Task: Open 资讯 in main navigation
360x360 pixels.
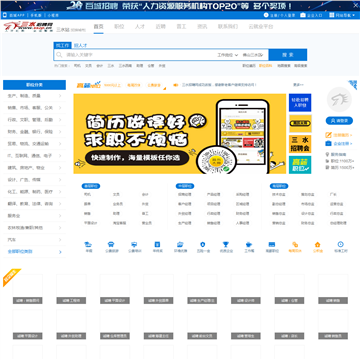Action: pyautogui.click(x=202, y=27)
